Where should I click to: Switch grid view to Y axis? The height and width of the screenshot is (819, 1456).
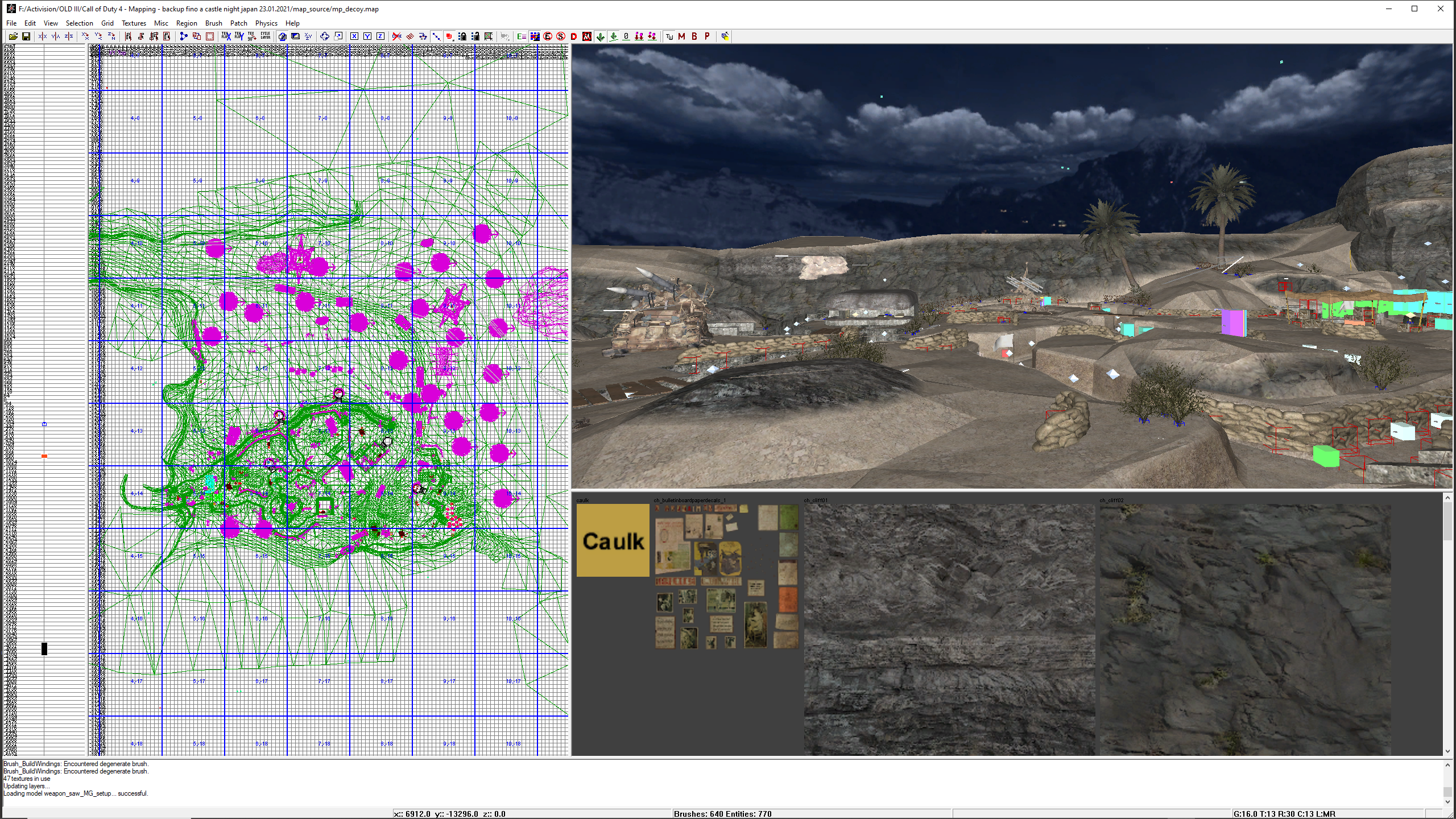point(367,36)
